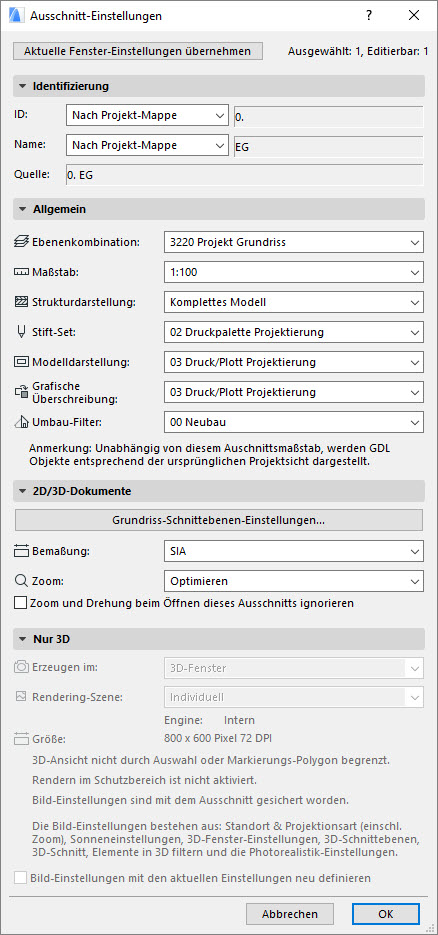Viewport: 438px width, 935px height.
Task: Open the Umbau-Filter 00 Neubau dropdown
Action: coord(293,422)
